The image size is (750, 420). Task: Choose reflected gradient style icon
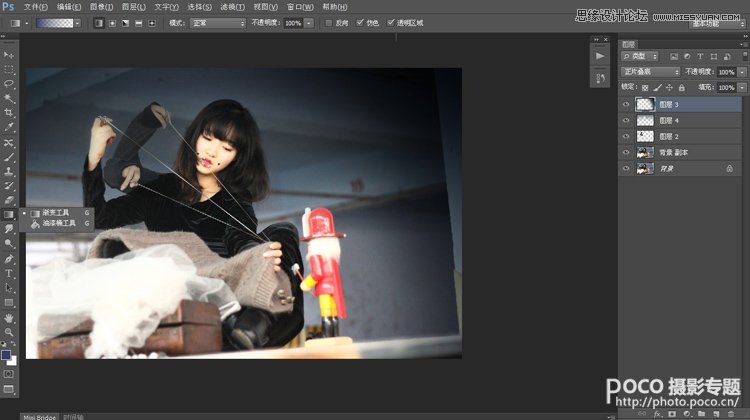139,23
